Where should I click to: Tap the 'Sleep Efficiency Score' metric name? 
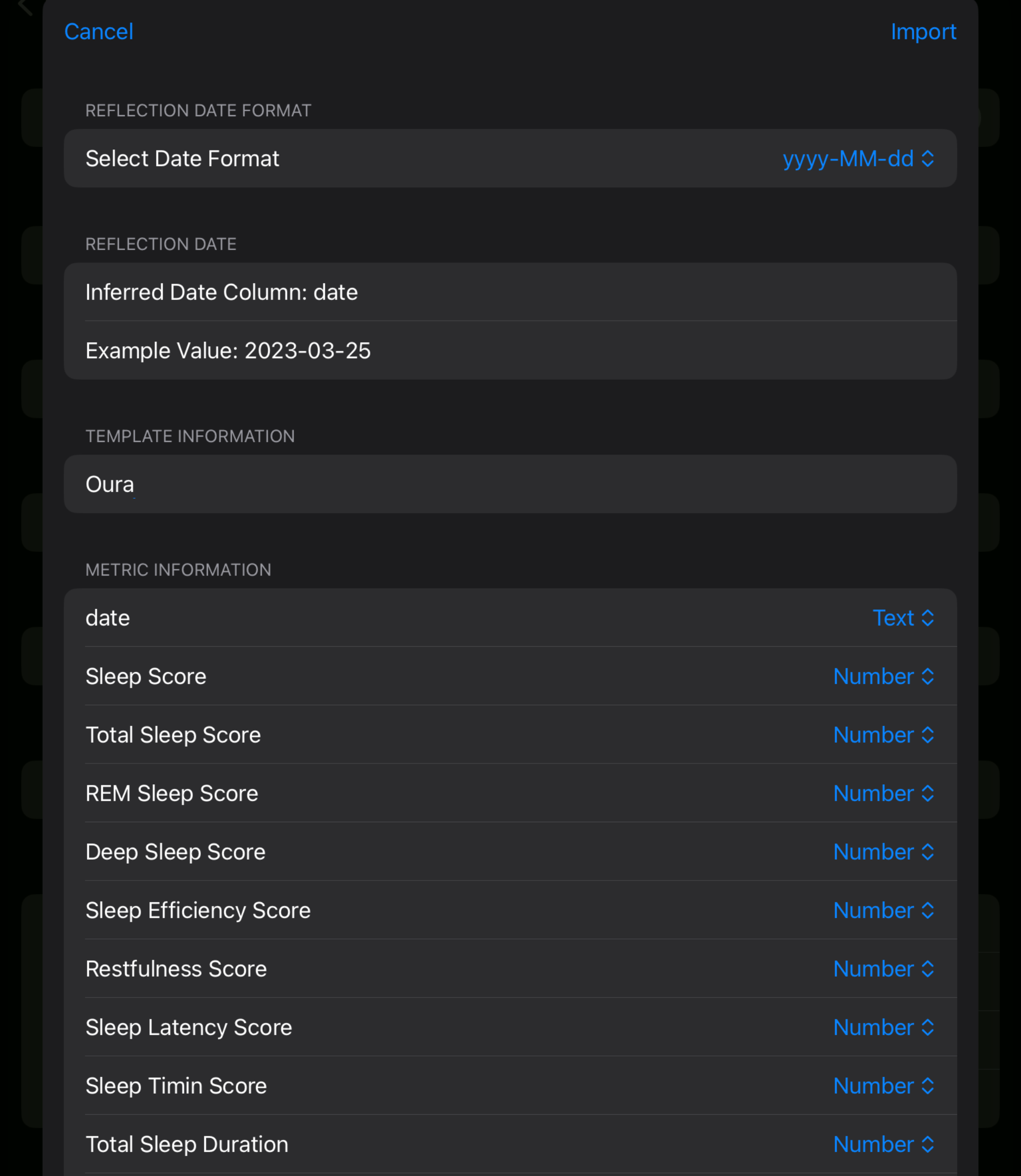pos(198,910)
